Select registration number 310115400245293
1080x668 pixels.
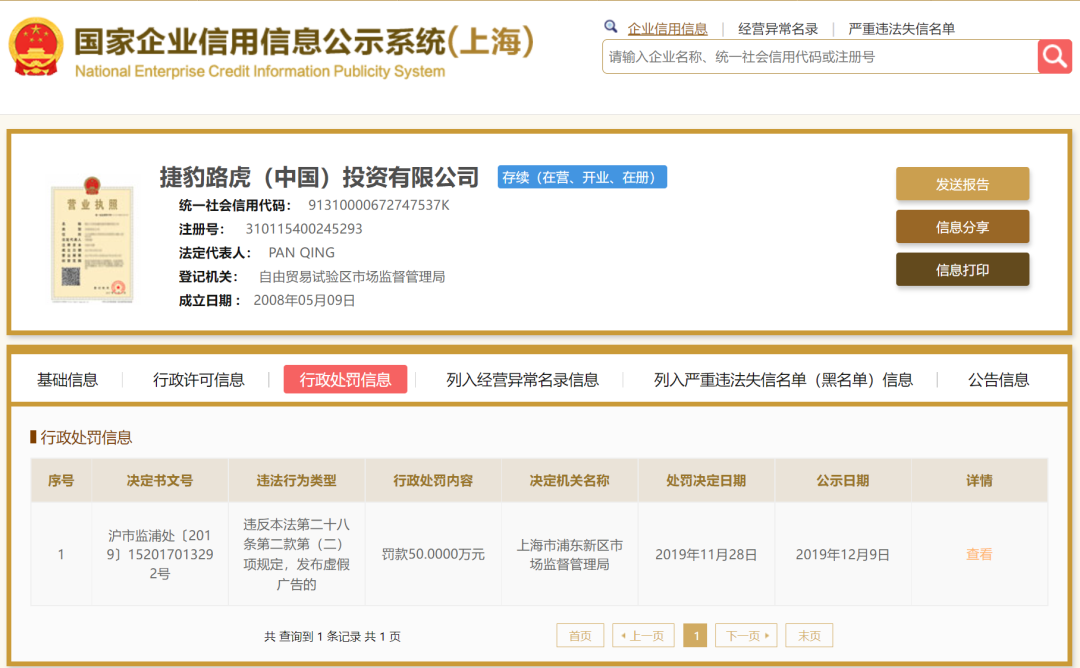pos(304,229)
